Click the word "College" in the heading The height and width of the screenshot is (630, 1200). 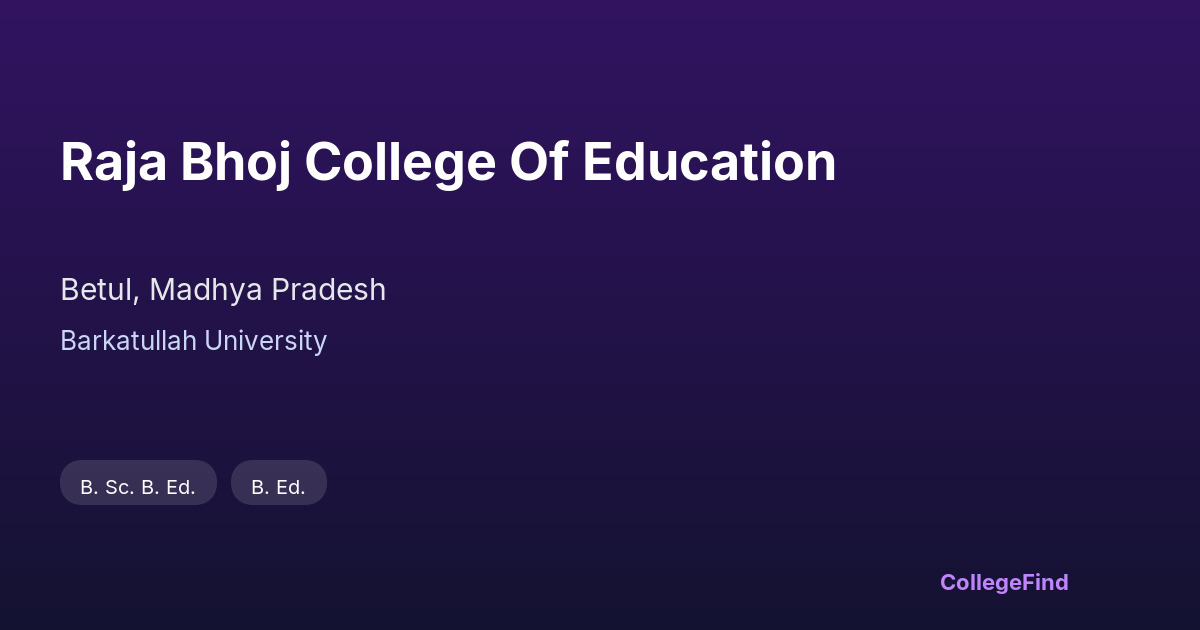pyautogui.click(x=400, y=162)
